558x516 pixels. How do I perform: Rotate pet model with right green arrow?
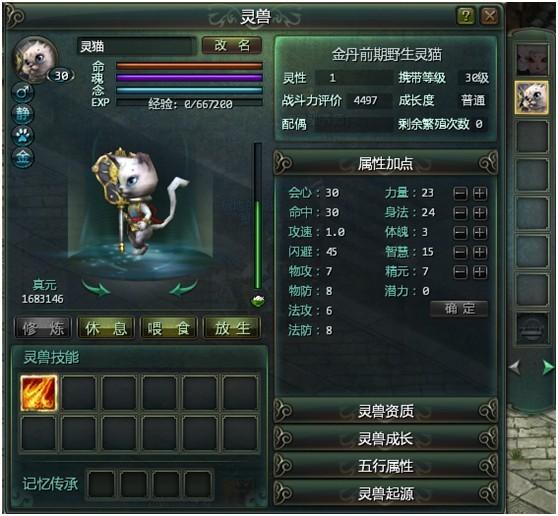[x=183, y=288]
